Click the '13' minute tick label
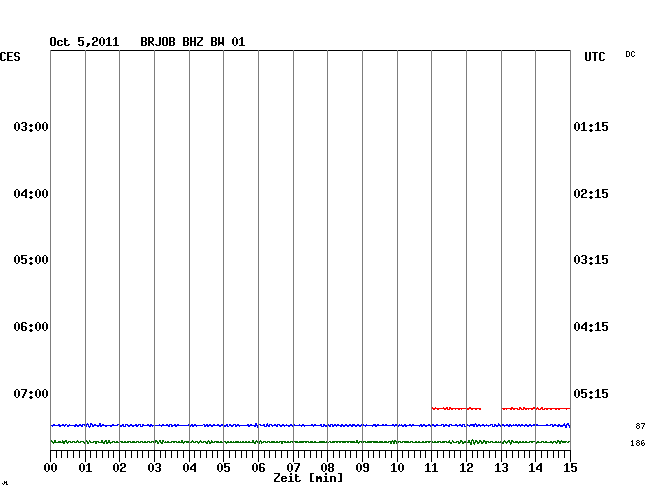This screenshot has height=494, width=650. coord(501,468)
